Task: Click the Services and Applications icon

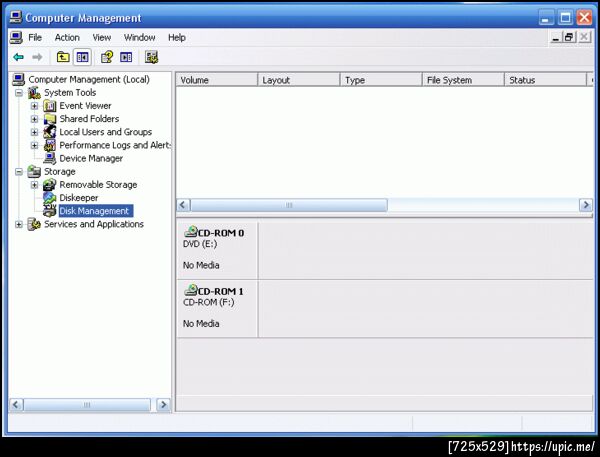Action: tap(34, 224)
